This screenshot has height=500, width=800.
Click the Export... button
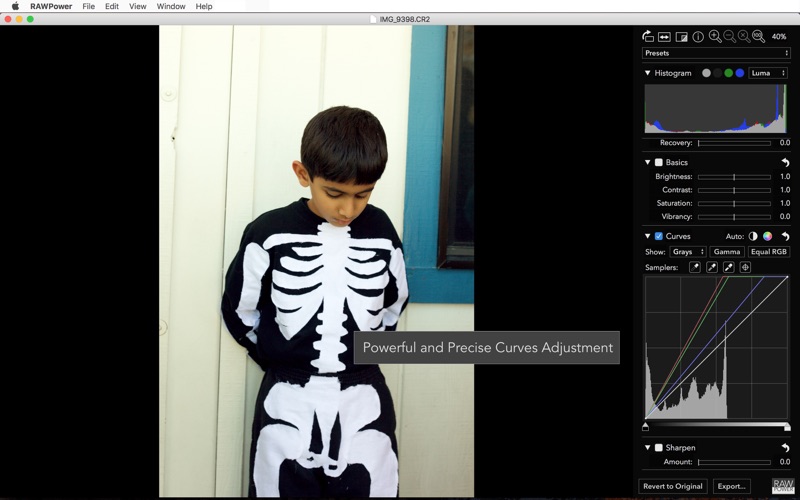[732, 486]
